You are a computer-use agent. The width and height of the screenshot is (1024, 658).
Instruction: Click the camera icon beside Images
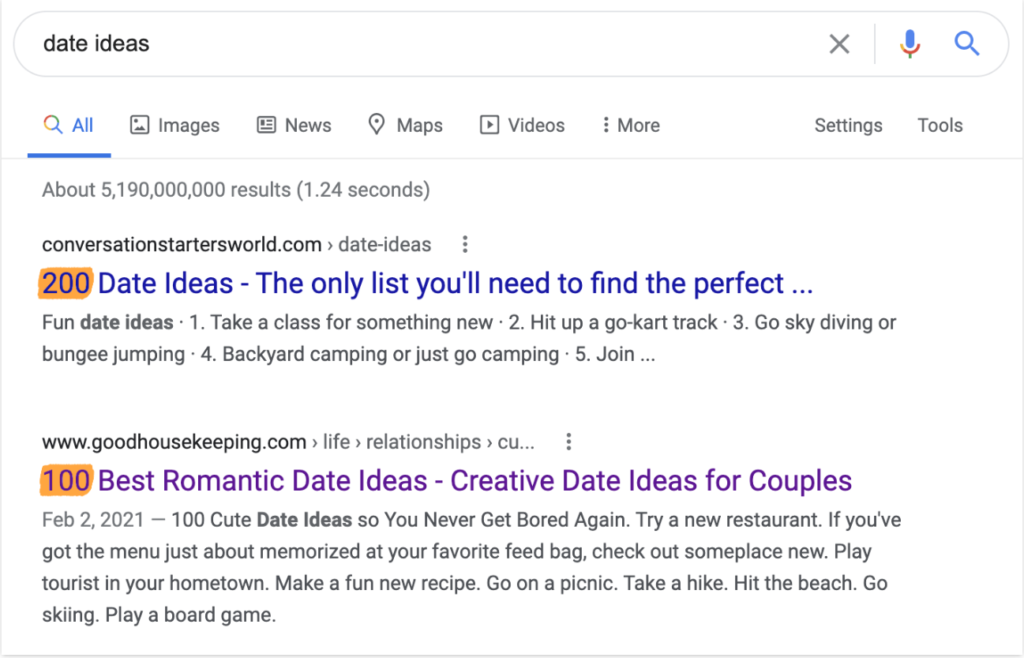coord(138,124)
